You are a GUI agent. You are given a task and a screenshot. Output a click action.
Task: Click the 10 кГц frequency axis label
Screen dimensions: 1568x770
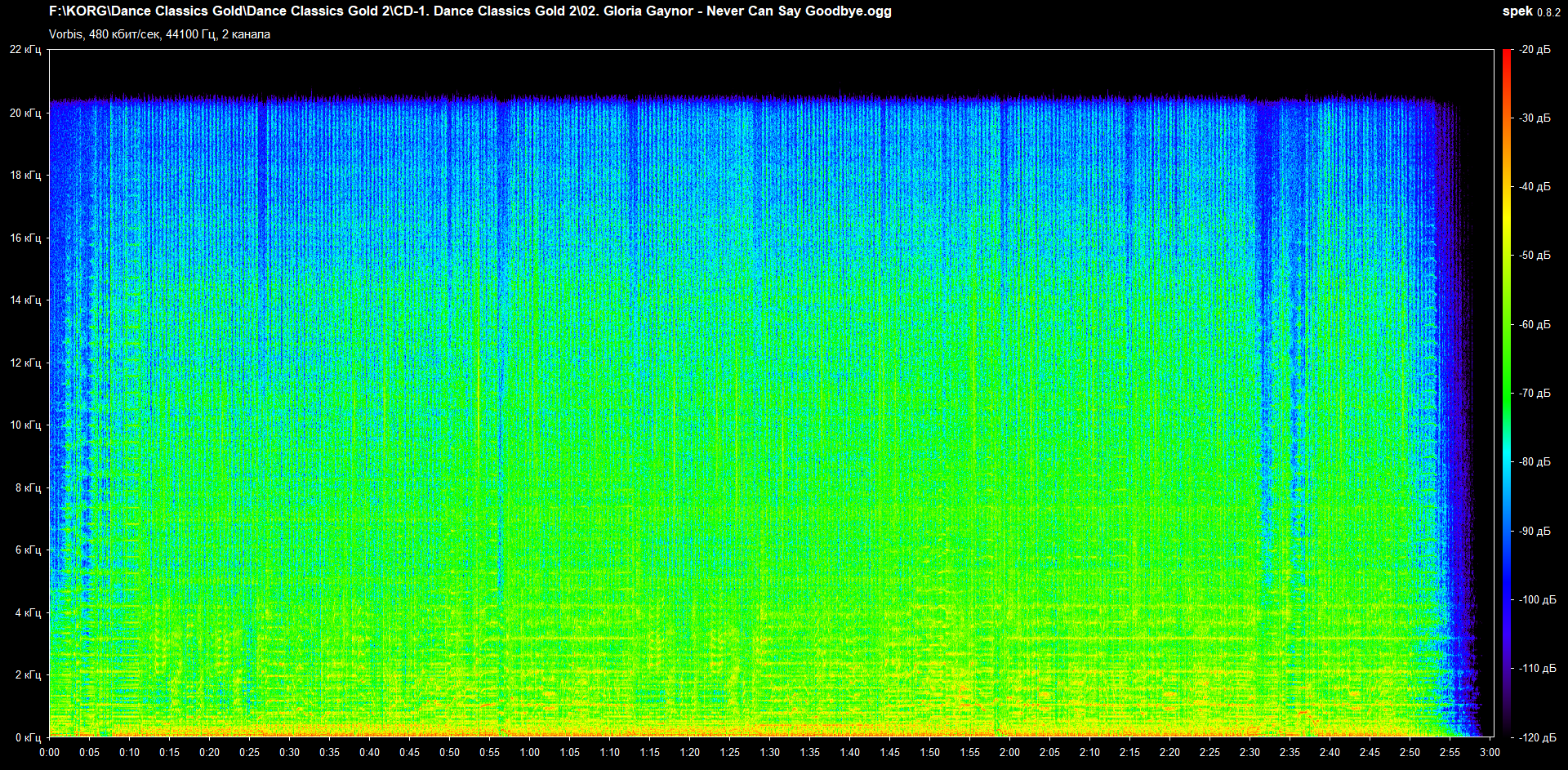pyautogui.click(x=25, y=425)
